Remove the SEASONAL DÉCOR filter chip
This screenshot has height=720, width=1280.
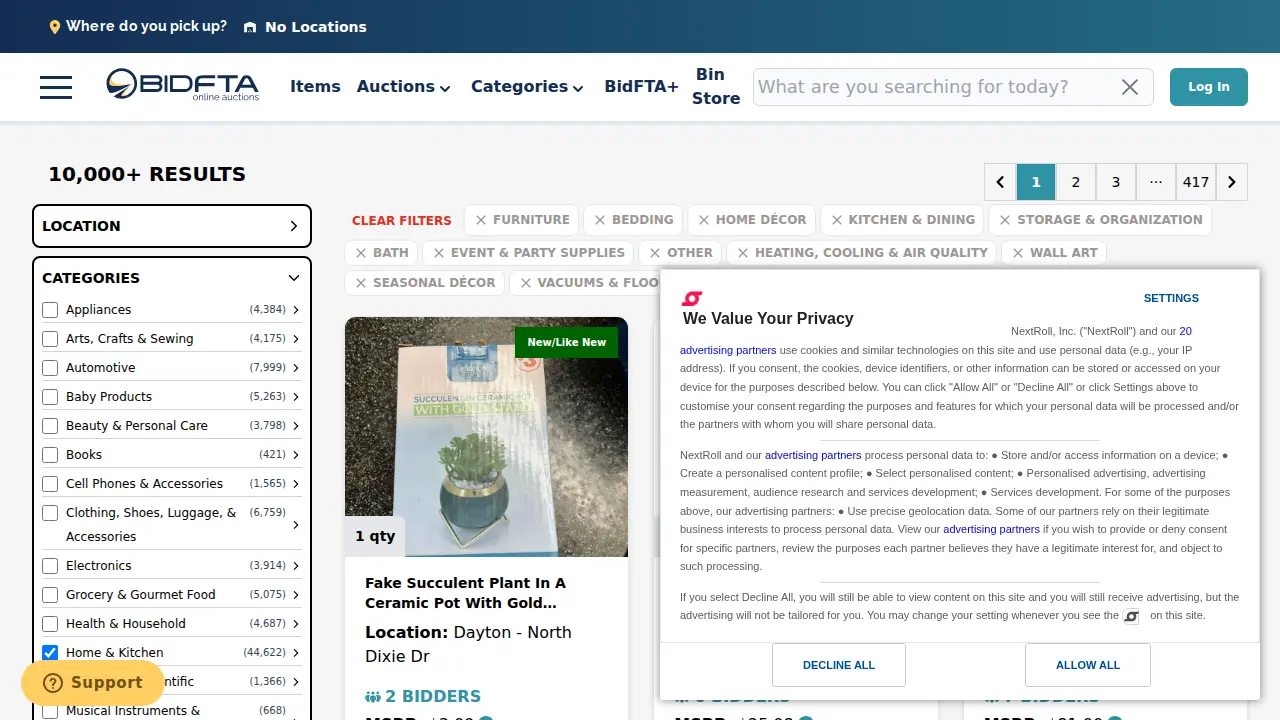[x=361, y=283]
